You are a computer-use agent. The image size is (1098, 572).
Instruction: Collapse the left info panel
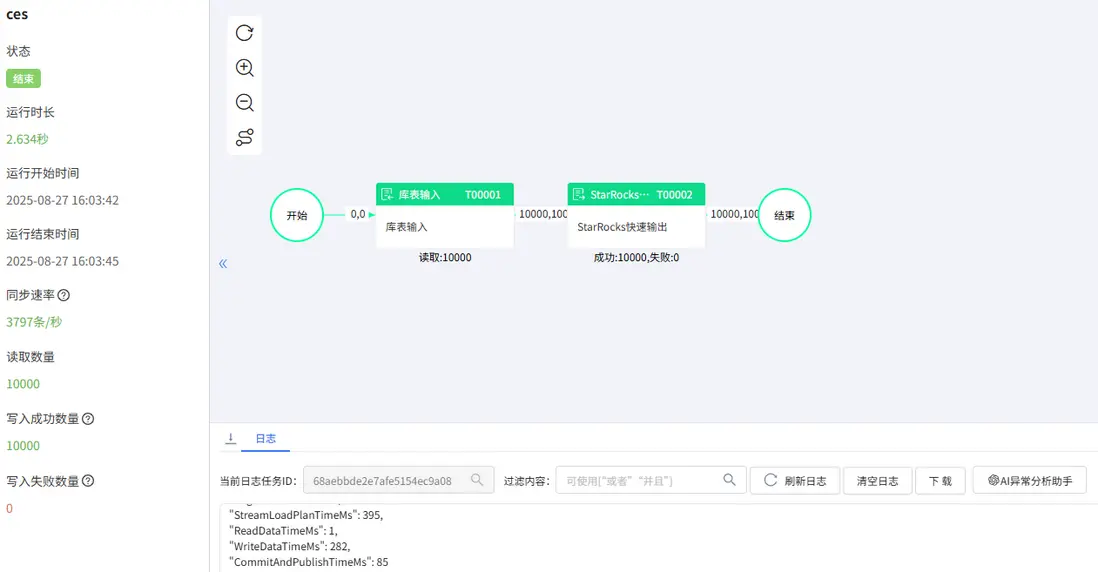(x=223, y=264)
